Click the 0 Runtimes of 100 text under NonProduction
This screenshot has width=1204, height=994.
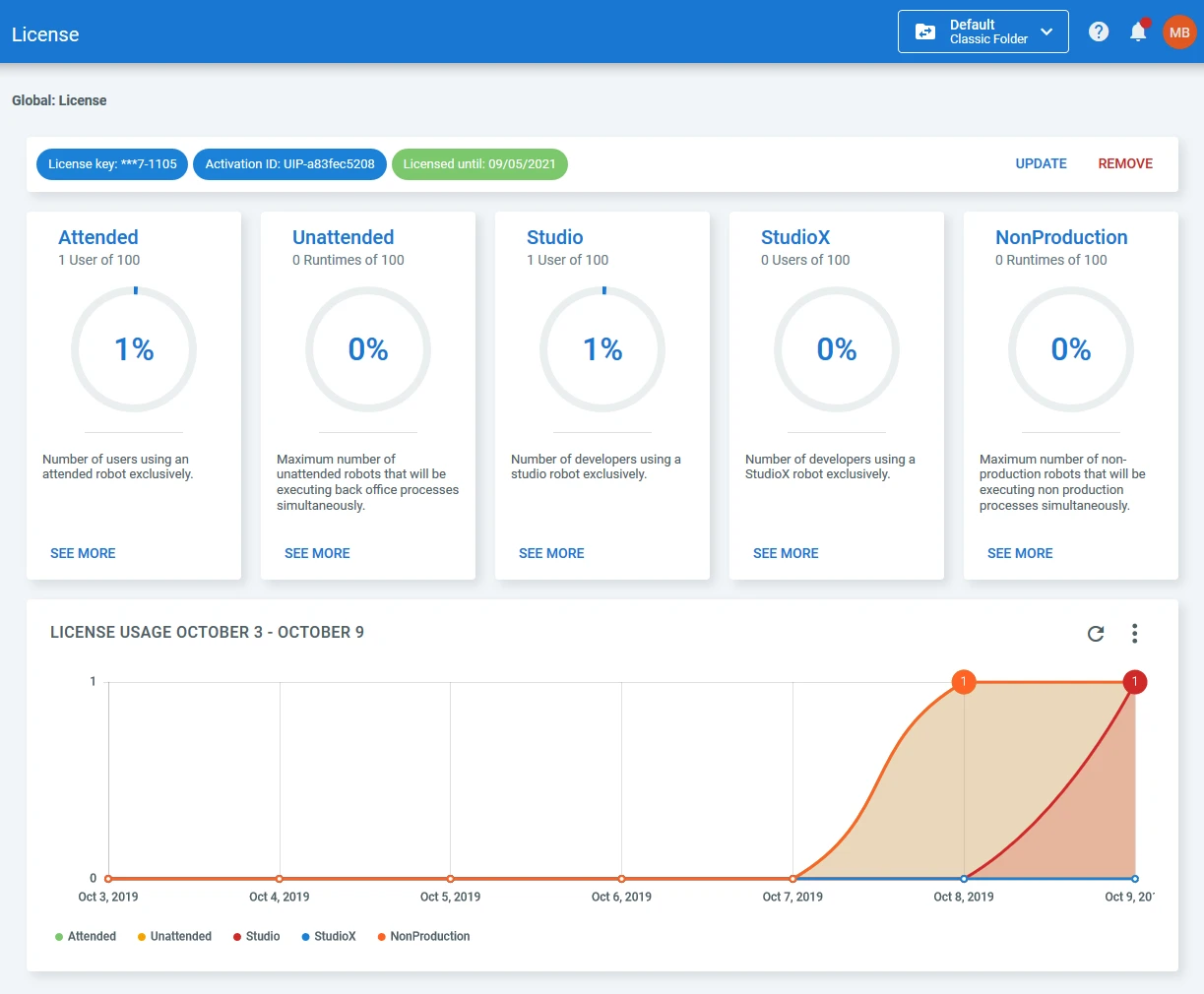pos(1051,260)
